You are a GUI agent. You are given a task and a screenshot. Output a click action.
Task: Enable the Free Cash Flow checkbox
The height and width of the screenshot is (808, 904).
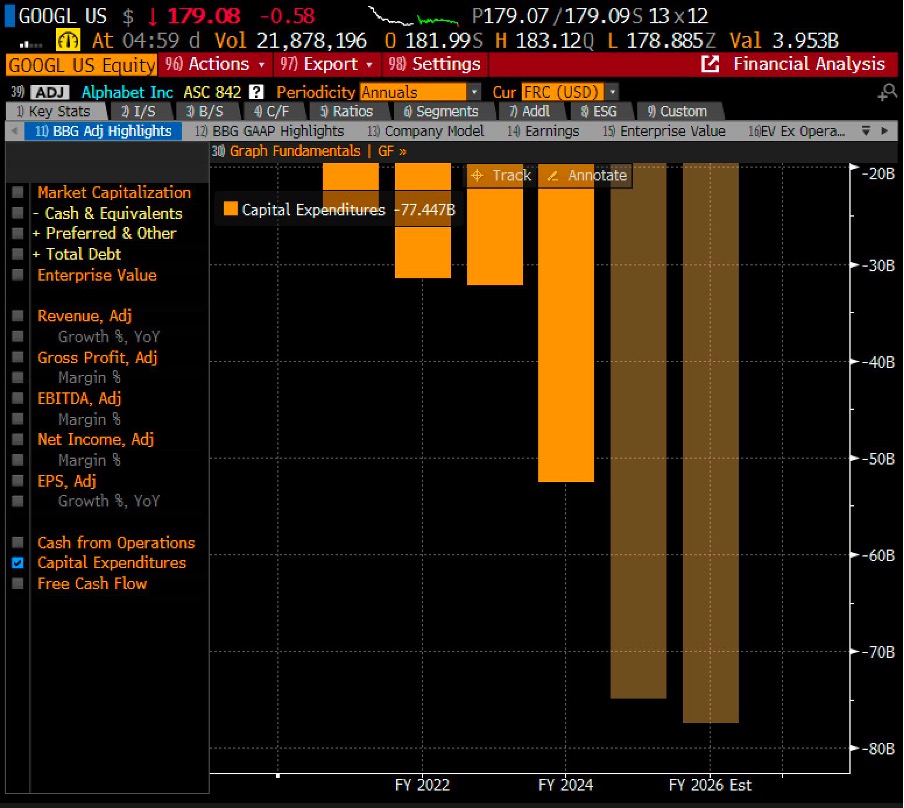[x=18, y=583]
